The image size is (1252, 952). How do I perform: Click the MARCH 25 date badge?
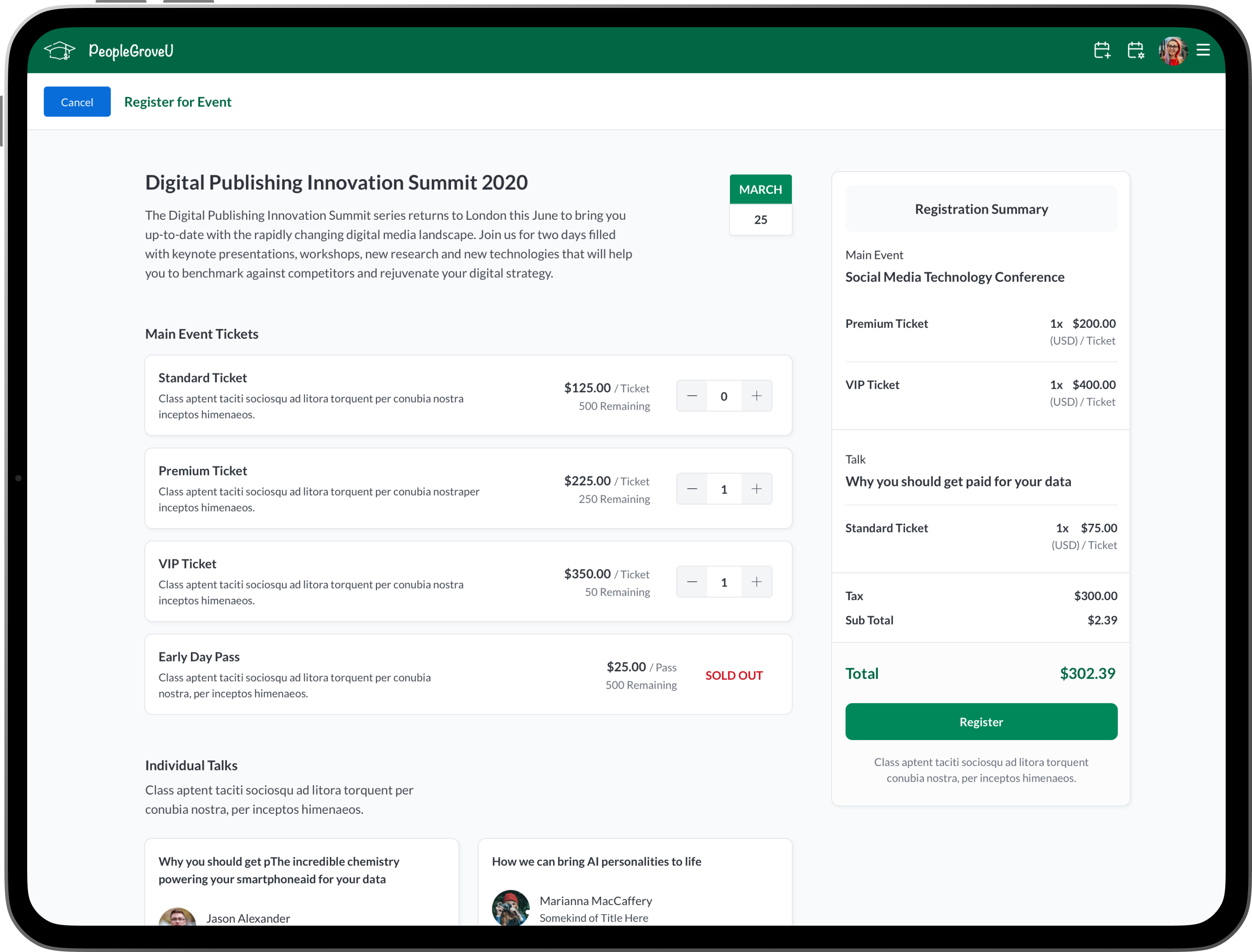pos(760,204)
